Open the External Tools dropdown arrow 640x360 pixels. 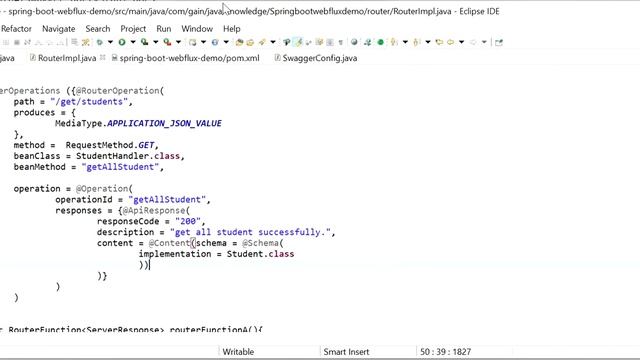pyautogui.click(x=178, y=42)
